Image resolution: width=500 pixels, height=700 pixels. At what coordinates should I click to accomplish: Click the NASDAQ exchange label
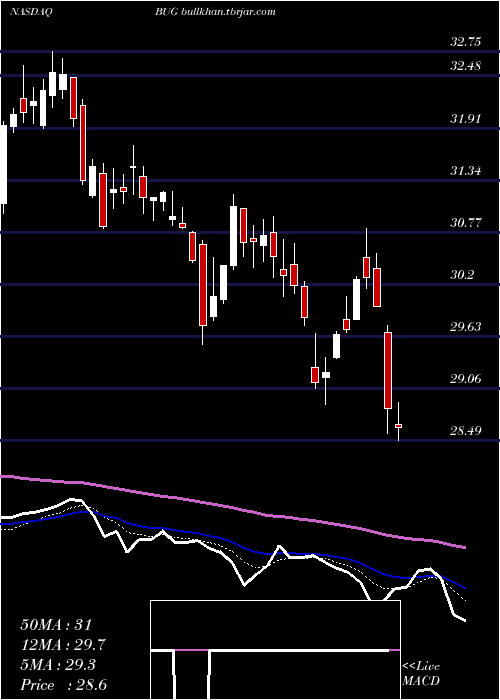click(31, 12)
